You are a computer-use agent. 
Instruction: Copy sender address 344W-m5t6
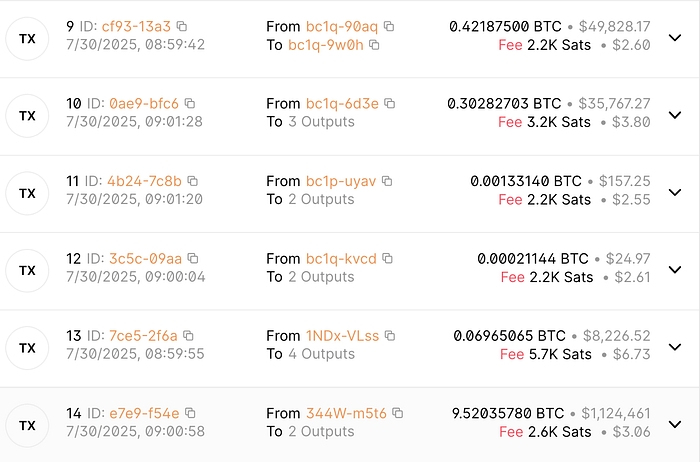point(397,413)
